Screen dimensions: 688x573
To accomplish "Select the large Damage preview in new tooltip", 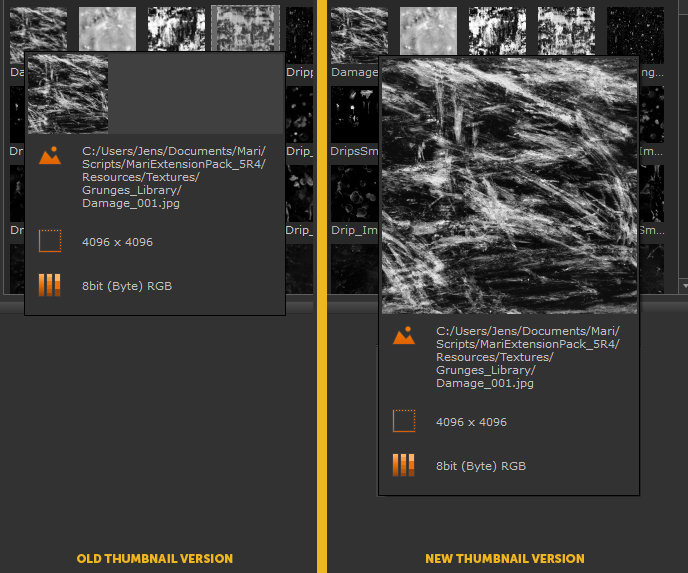I will click(x=510, y=186).
